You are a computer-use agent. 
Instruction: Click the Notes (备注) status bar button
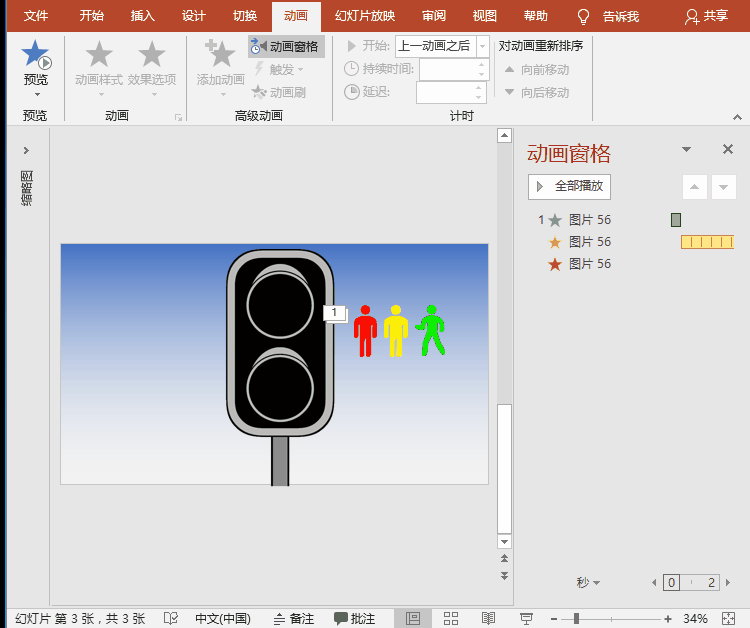294,619
